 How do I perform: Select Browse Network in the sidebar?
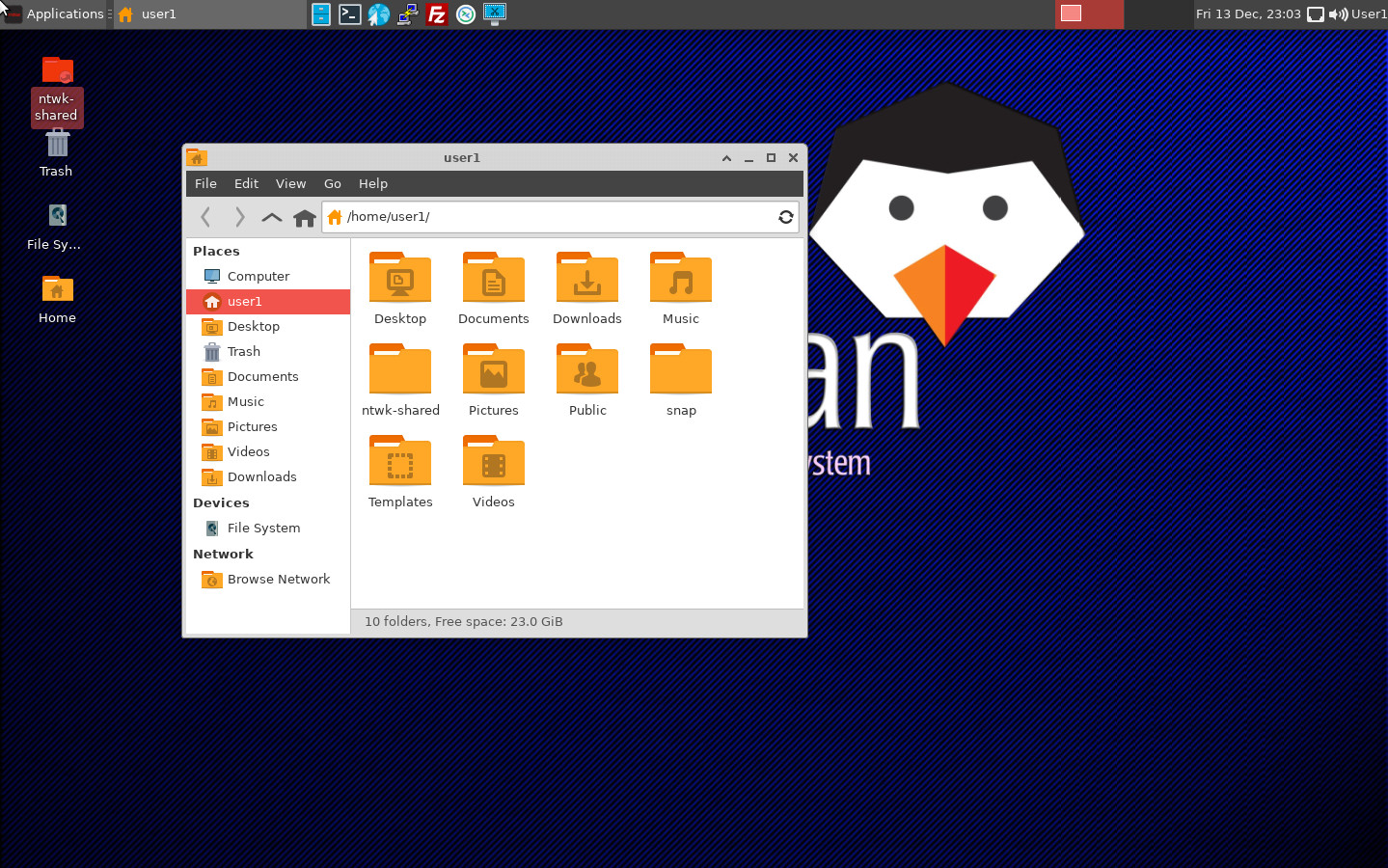pyautogui.click(x=279, y=579)
